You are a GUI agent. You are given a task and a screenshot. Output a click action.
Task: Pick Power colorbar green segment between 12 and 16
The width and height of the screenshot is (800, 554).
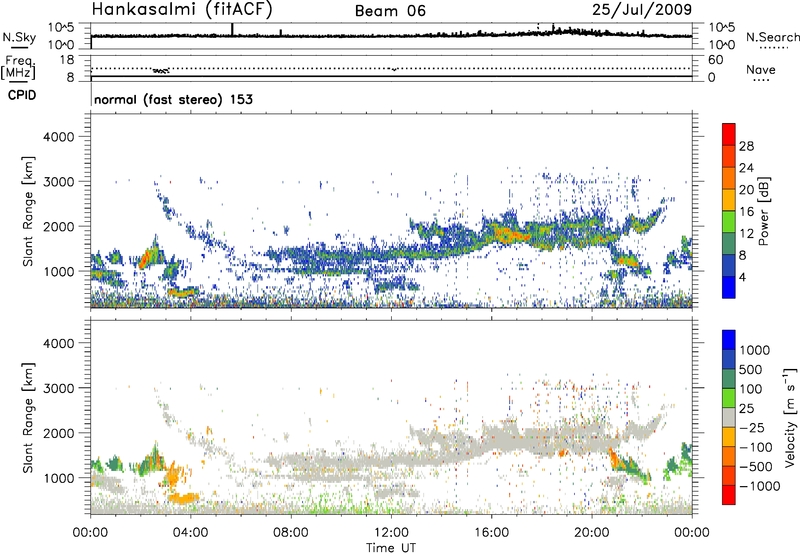(x=729, y=222)
